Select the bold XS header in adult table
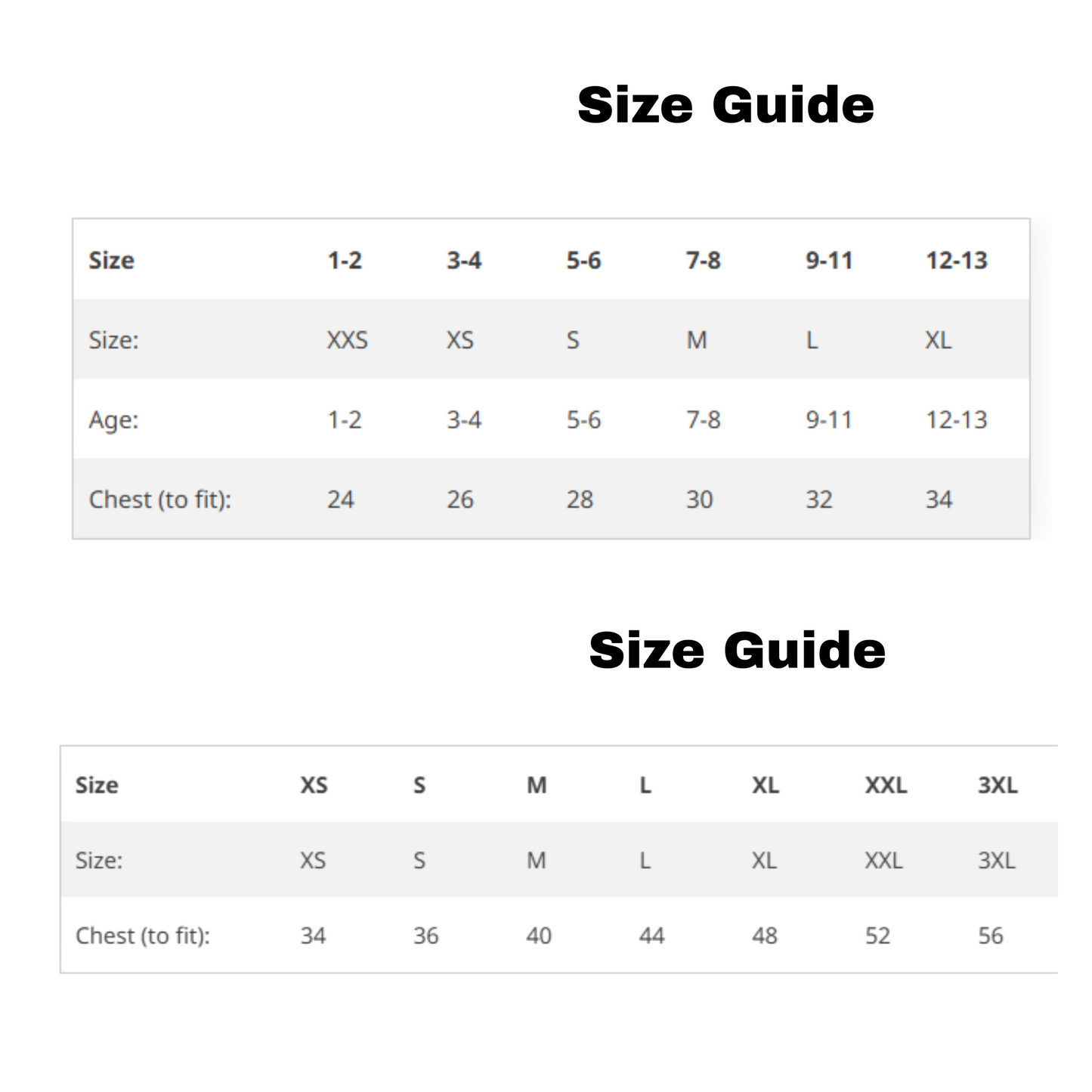The width and height of the screenshot is (1092, 1092). (x=314, y=785)
